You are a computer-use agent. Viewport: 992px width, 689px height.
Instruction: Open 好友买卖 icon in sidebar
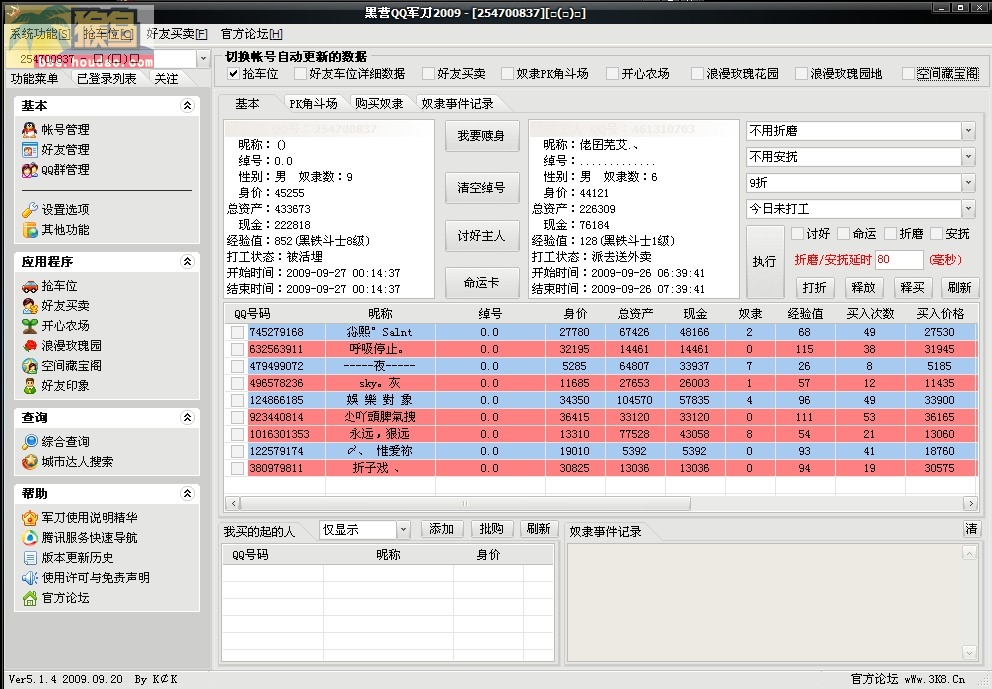point(29,306)
